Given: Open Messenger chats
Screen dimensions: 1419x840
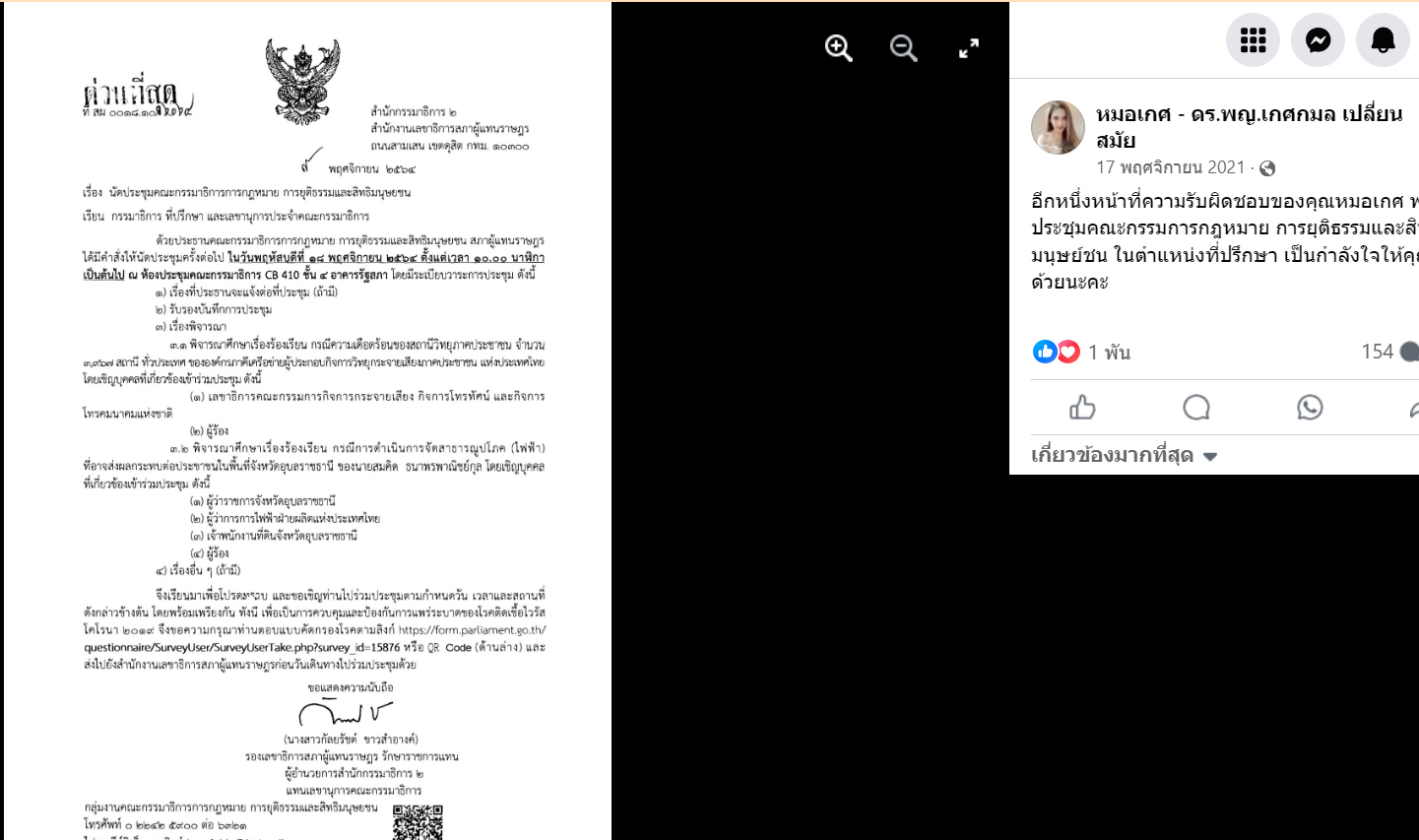Looking at the screenshot, I should click(x=1318, y=39).
